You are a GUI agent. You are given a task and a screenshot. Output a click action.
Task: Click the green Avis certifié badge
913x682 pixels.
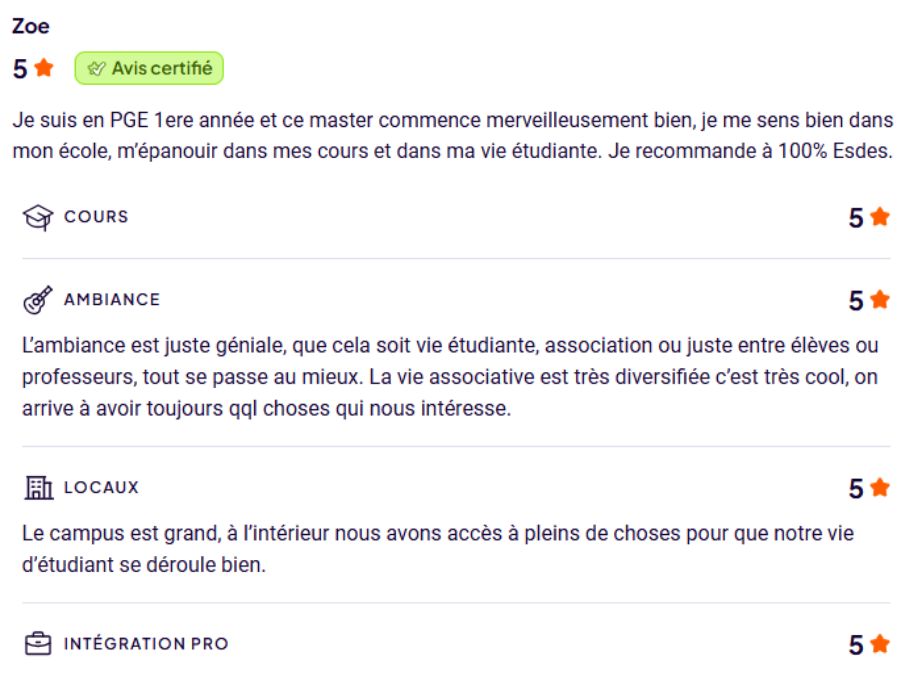click(x=149, y=69)
